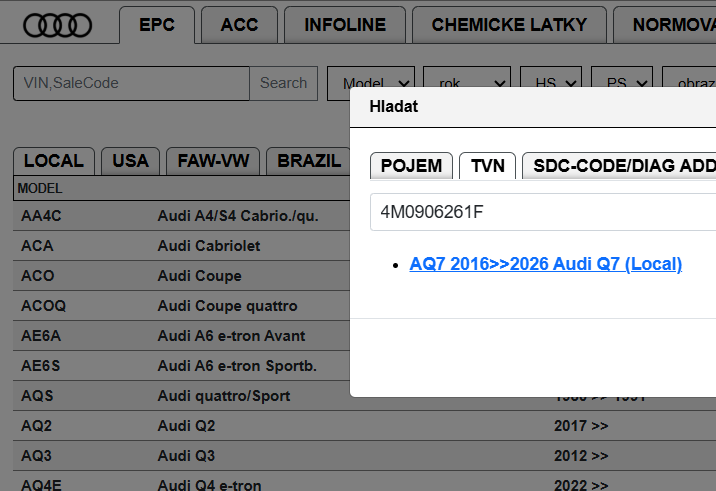Open the PS dropdown
The width and height of the screenshot is (716, 491).
(x=622, y=84)
